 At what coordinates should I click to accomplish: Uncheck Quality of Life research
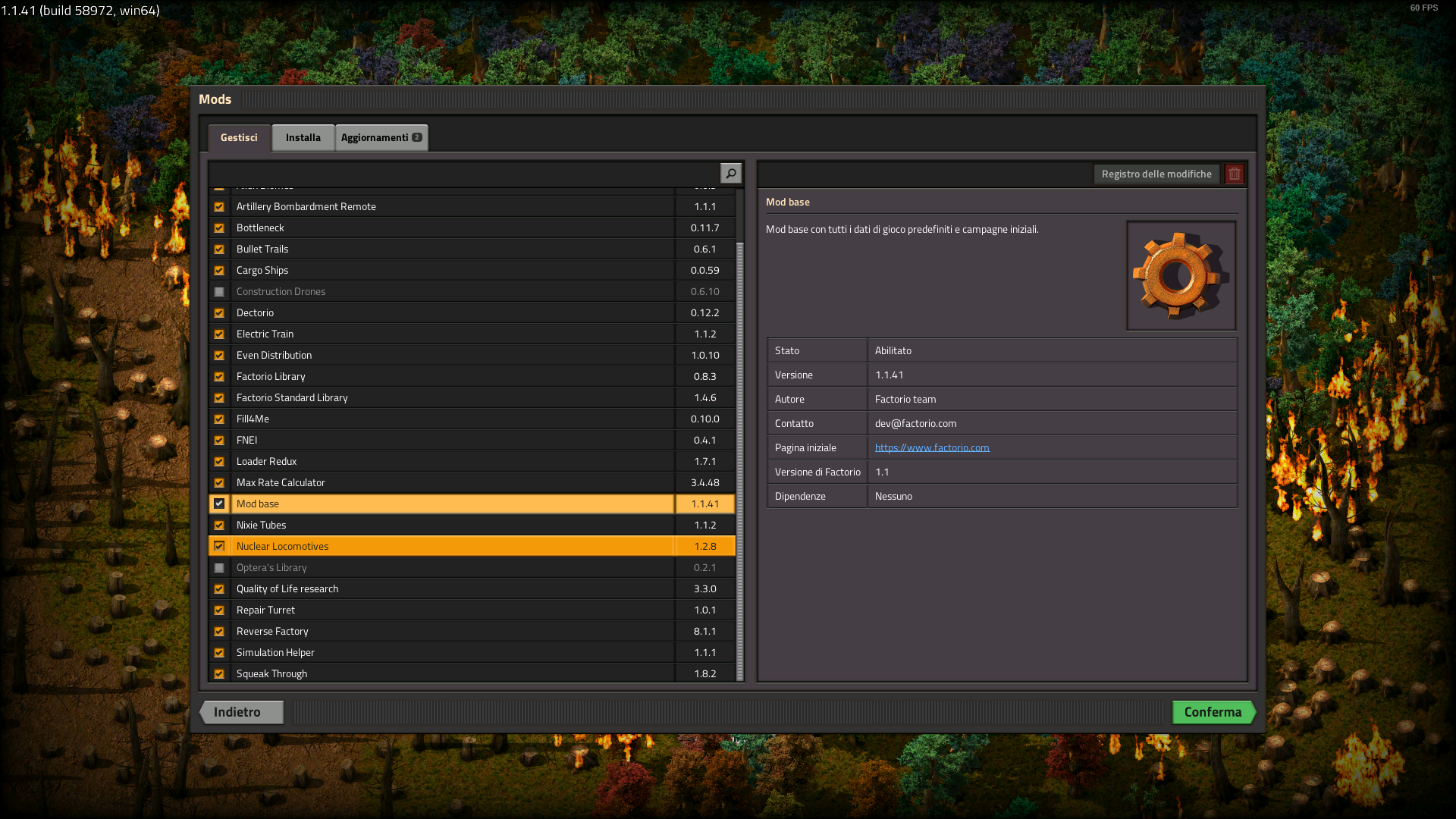[x=219, y=588]
